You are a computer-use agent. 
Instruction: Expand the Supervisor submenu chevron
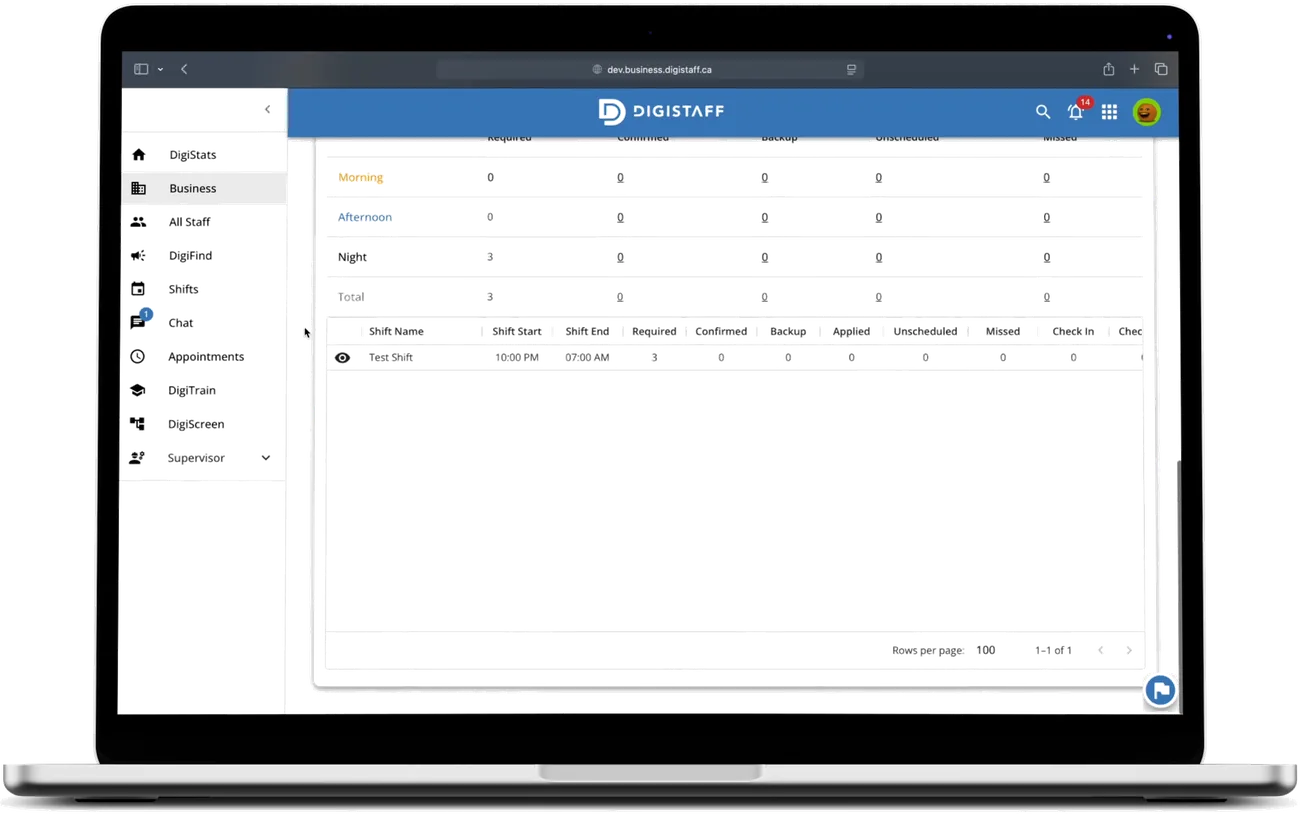(x=266, y=458)
